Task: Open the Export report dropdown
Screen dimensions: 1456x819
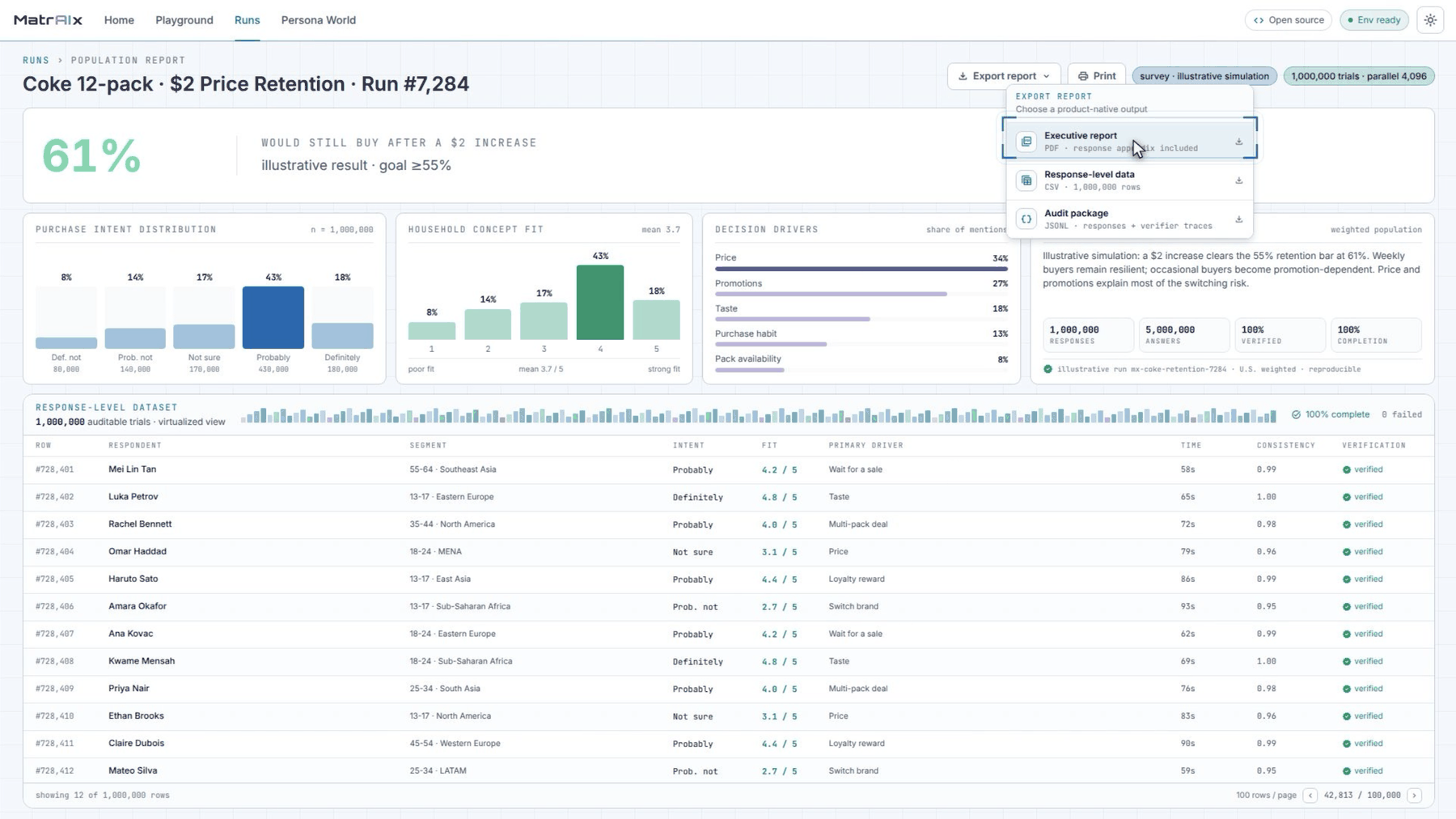Action: coord(1003,76)
